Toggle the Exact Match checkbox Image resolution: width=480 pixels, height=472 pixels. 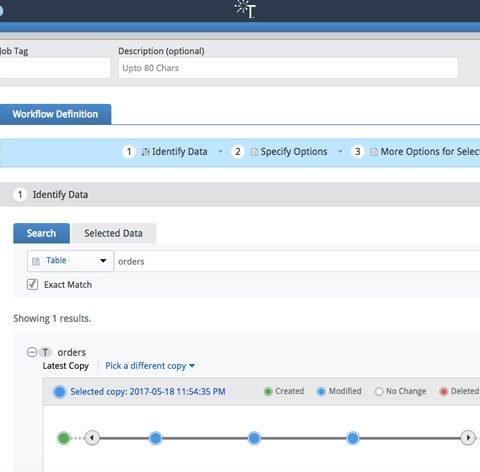32,284
